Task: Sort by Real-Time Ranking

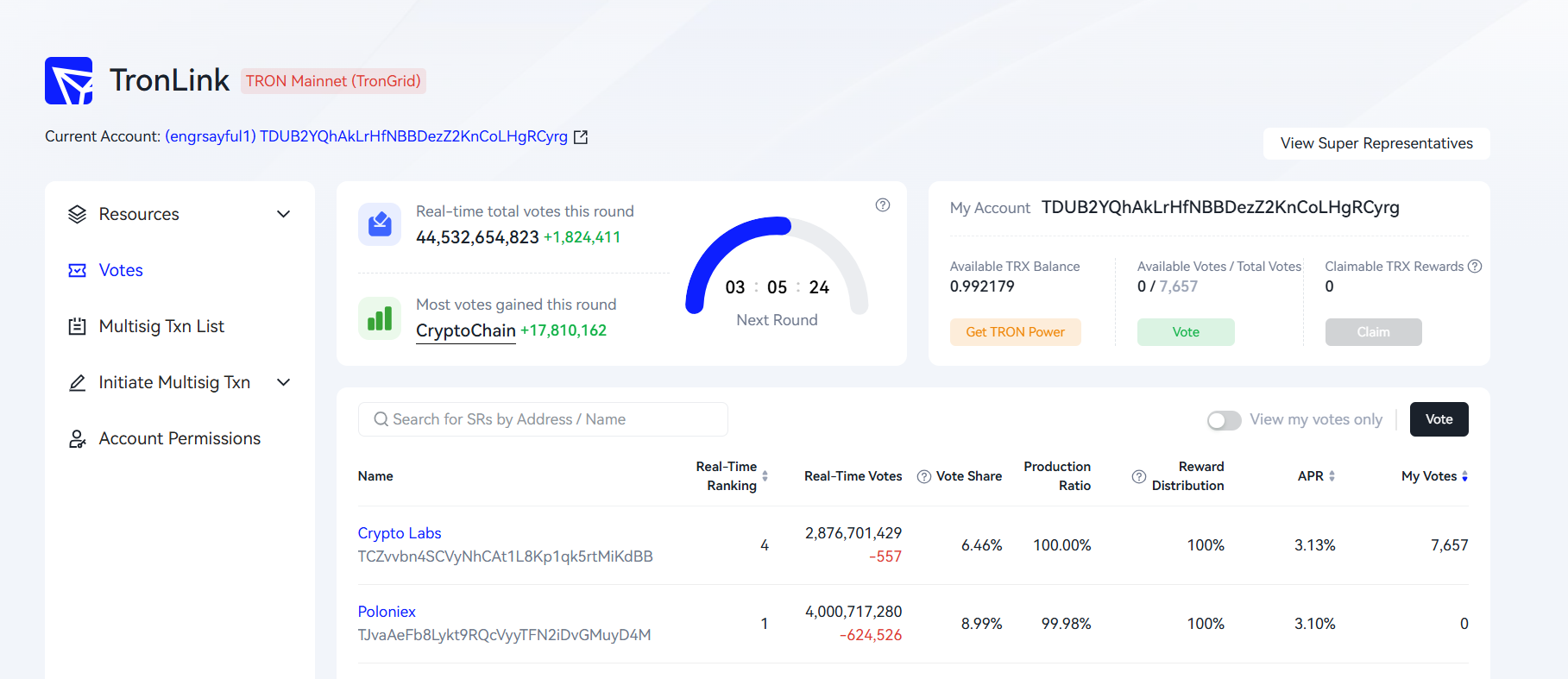Action: pyautogui.click(x=765, y=476)
